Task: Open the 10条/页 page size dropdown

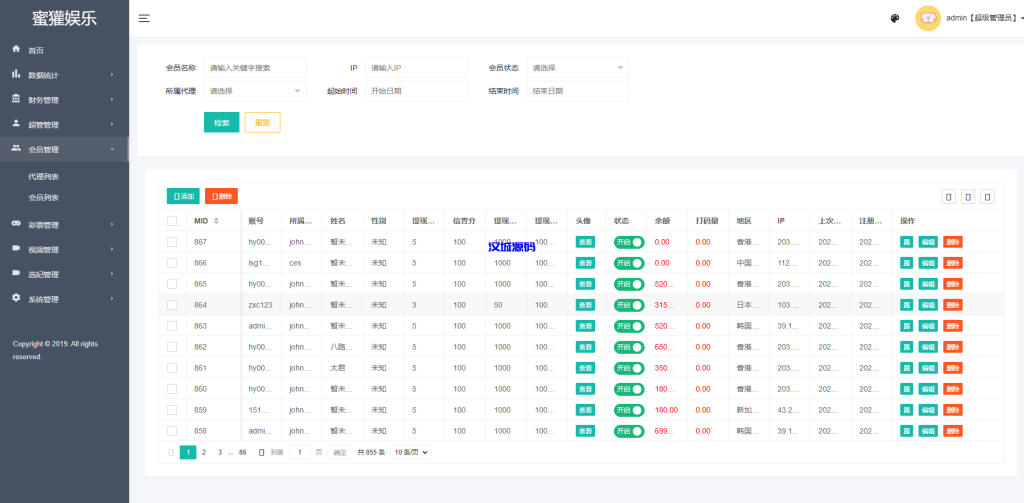Action: click(x=410, y=452)
